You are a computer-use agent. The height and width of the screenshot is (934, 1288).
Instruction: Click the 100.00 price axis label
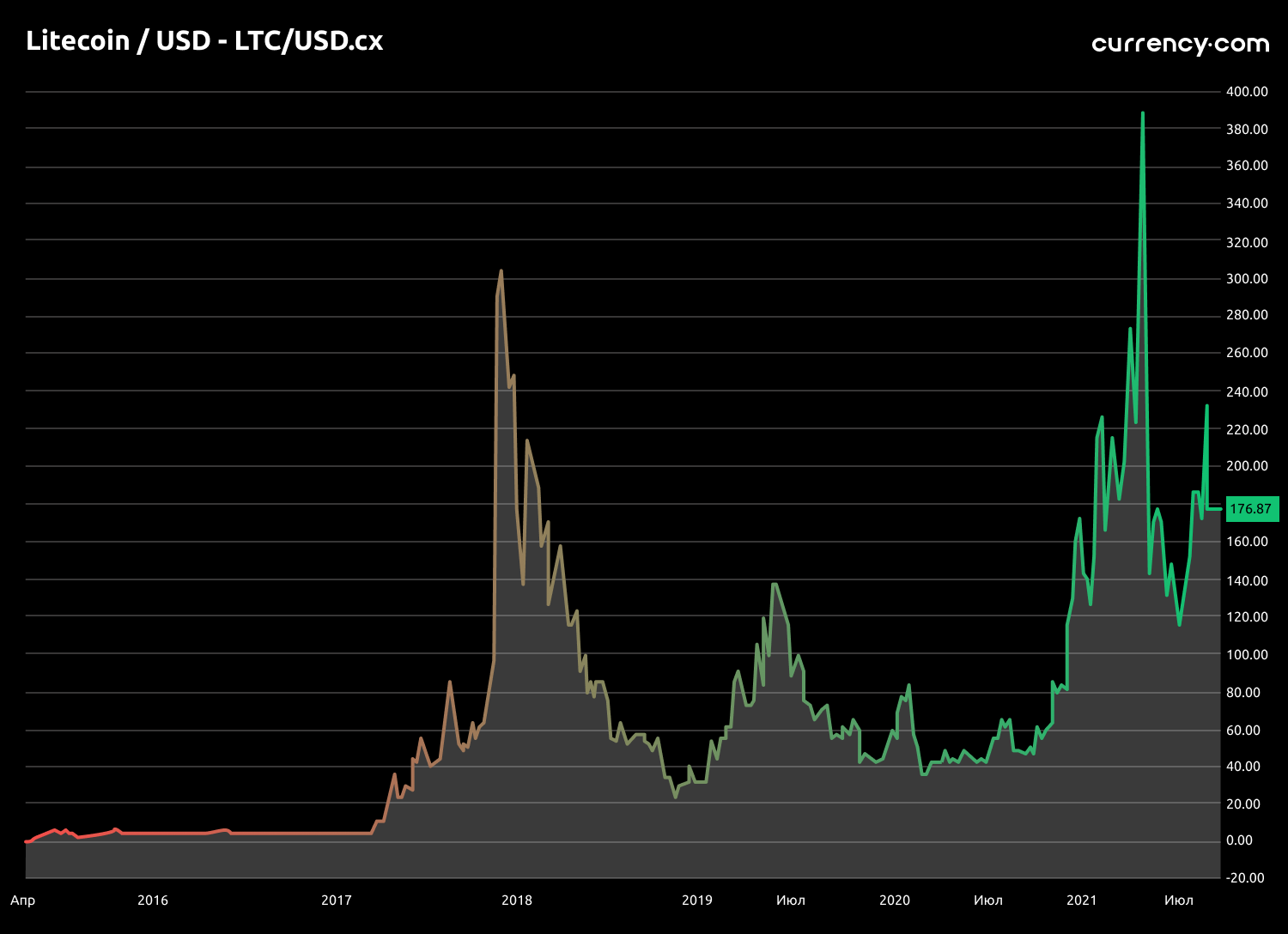pyautogui.click(x=1247, y=654)
